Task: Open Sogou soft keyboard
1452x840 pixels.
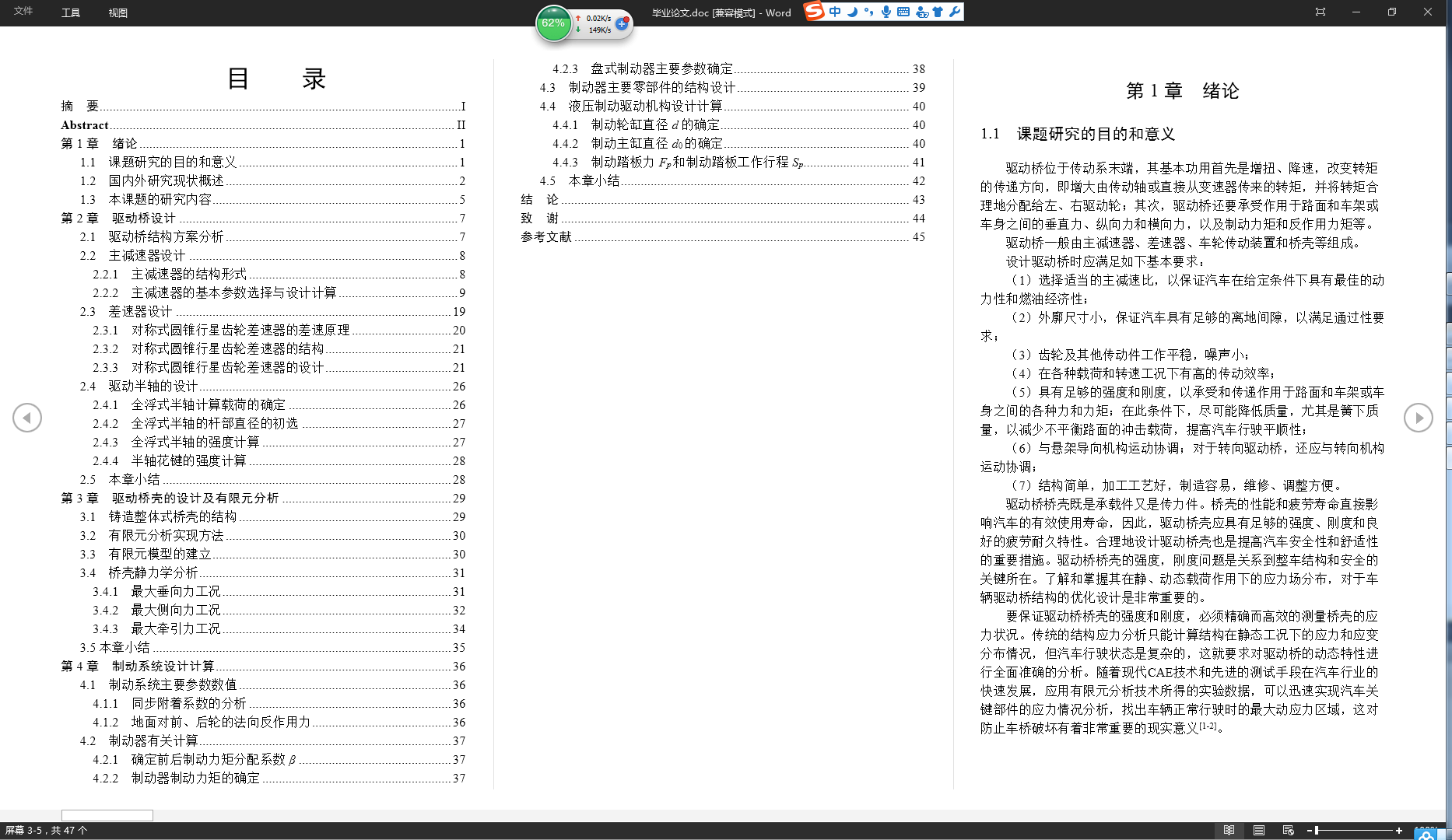Action: click(x=903, y=12)
